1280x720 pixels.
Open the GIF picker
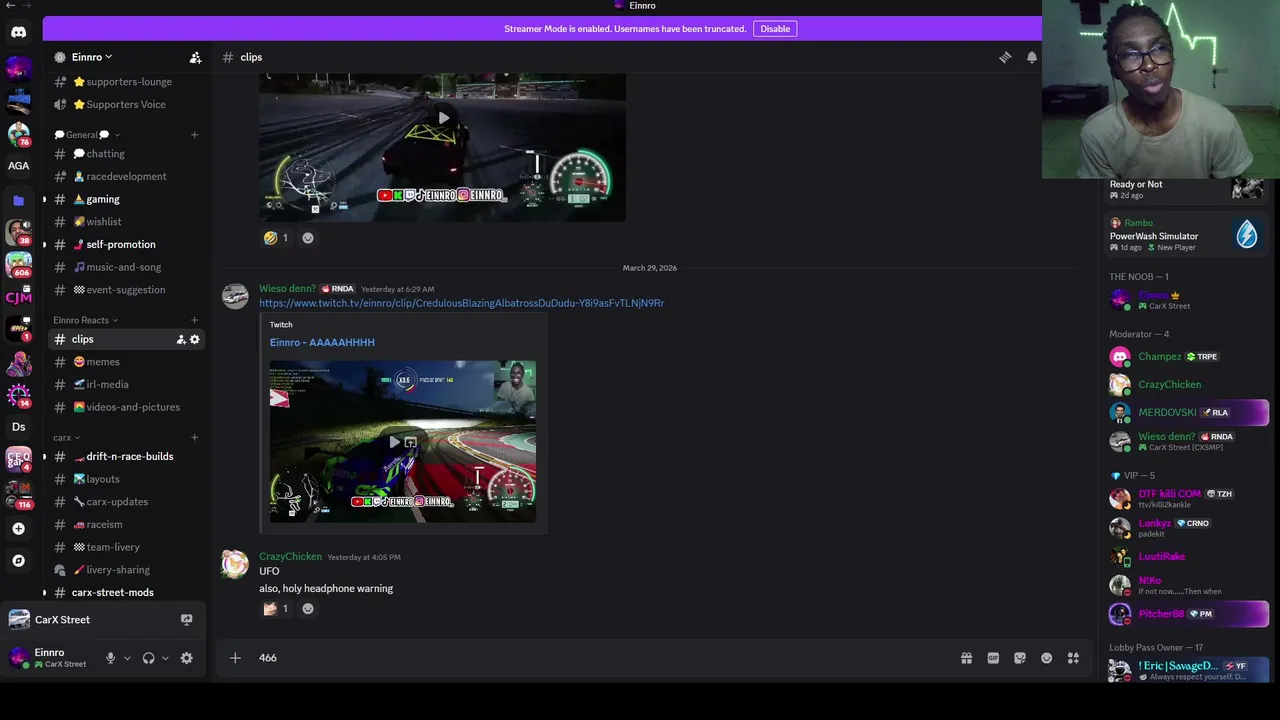[x=993, y=658]
